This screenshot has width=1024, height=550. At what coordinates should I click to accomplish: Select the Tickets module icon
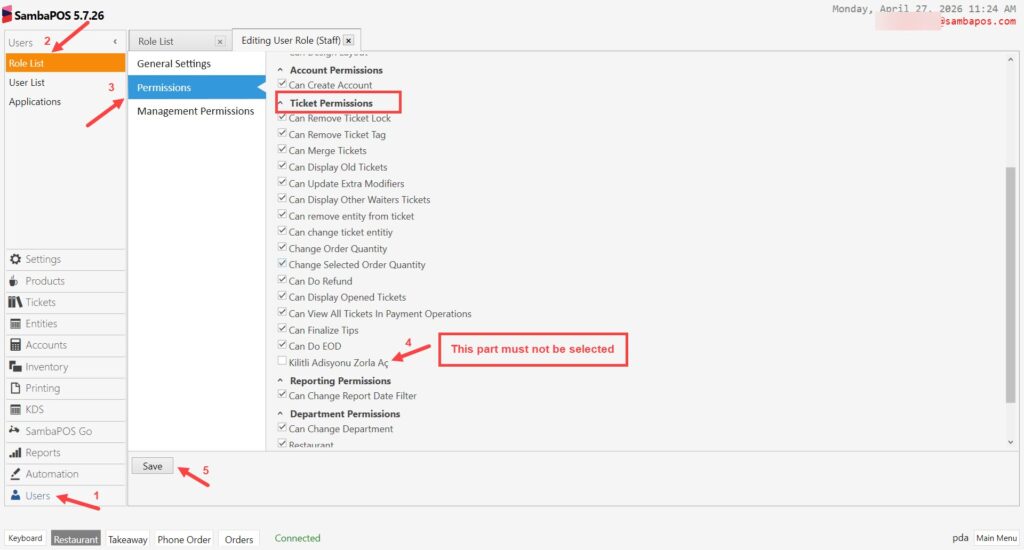tap(15, 302)
